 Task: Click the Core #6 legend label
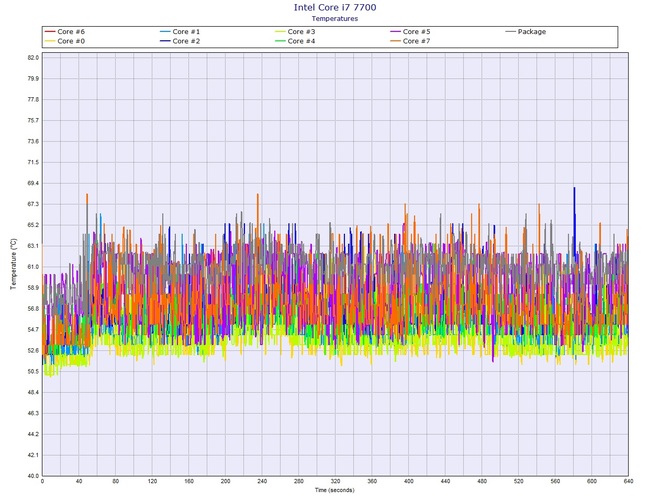coord(71,32)
